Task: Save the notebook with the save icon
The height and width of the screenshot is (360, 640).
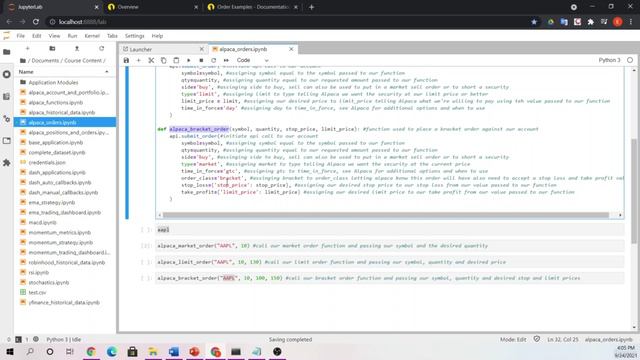Action: 126,60
